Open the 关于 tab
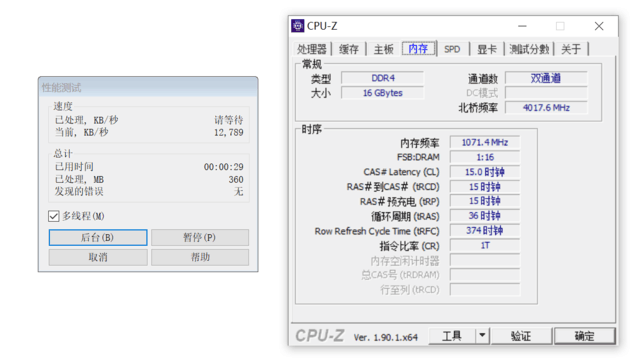The width and height of the screenshot is (640, 361). coord(571,49)
